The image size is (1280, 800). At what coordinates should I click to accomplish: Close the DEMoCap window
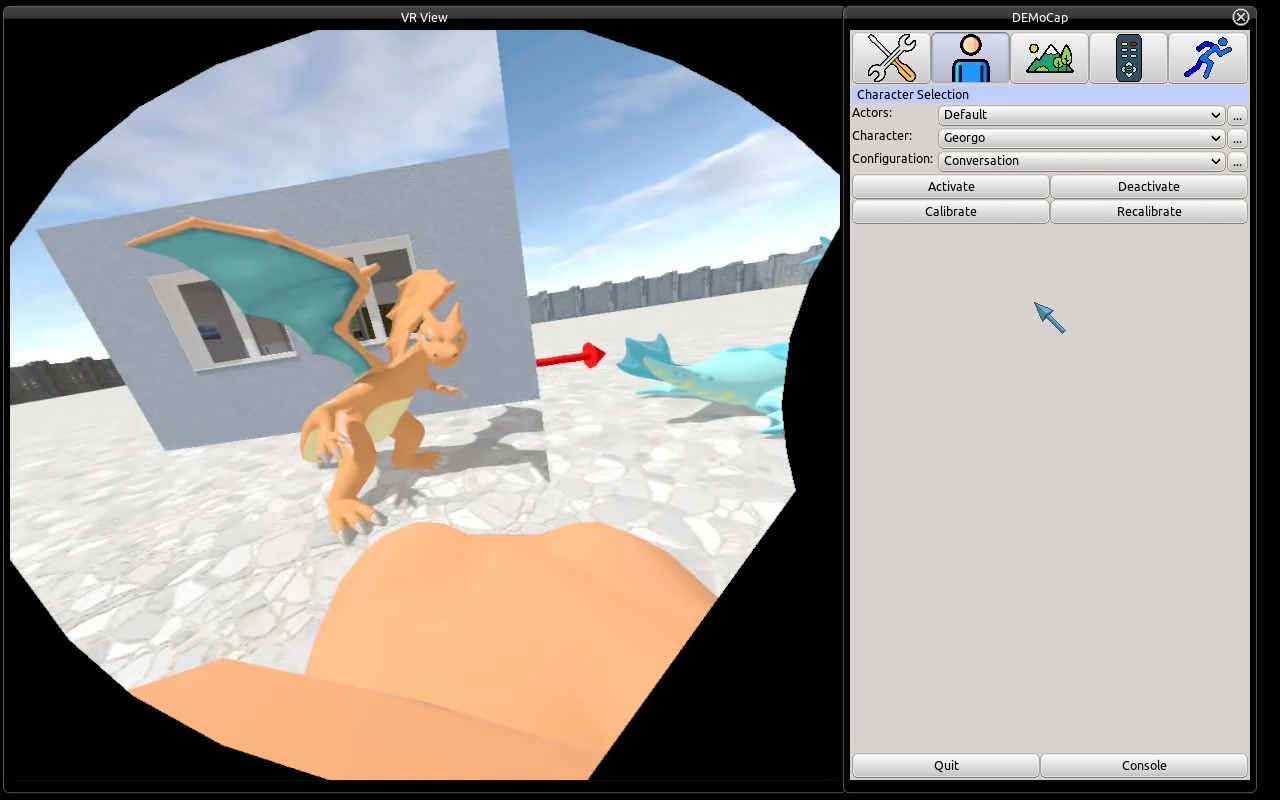point(1241,17)
